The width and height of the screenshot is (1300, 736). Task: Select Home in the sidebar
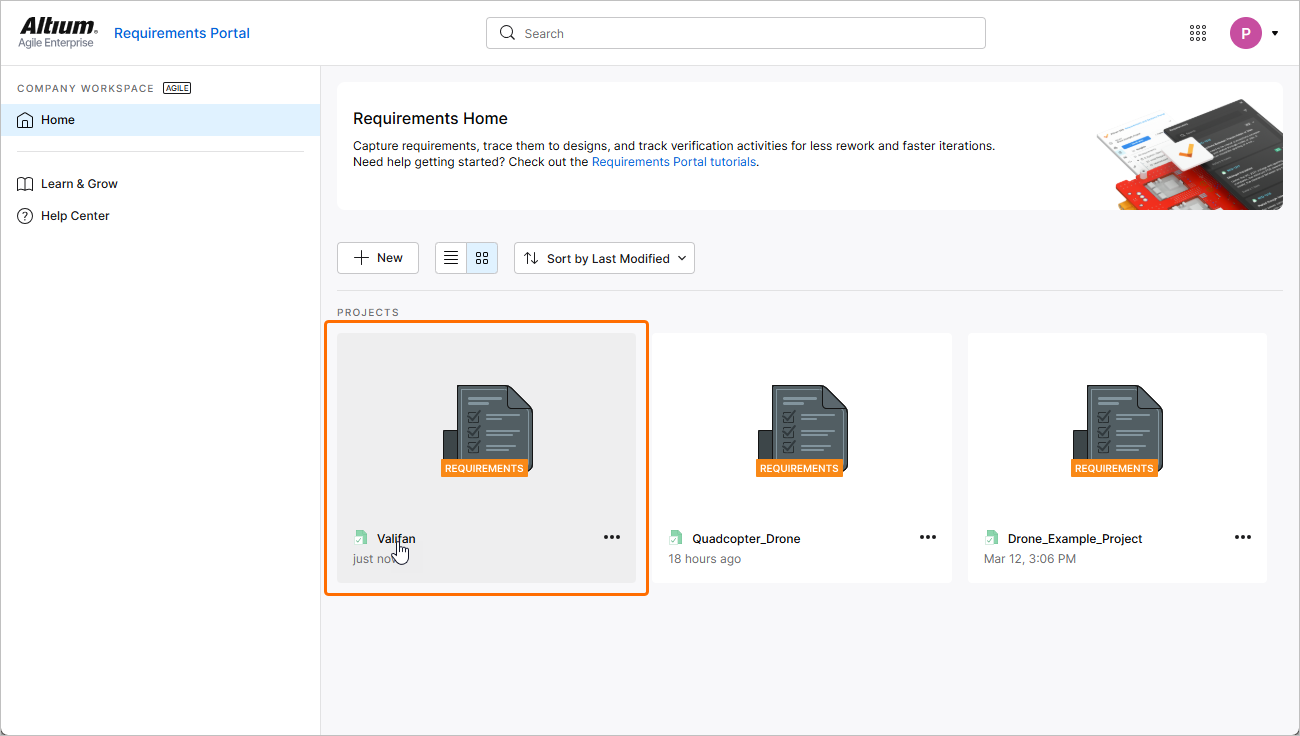58,120
